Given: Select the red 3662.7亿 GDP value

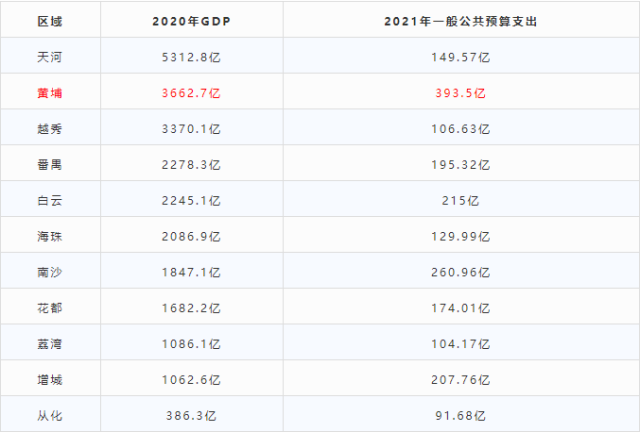Looking at the screenshot, I should click(x=192, y=92).
